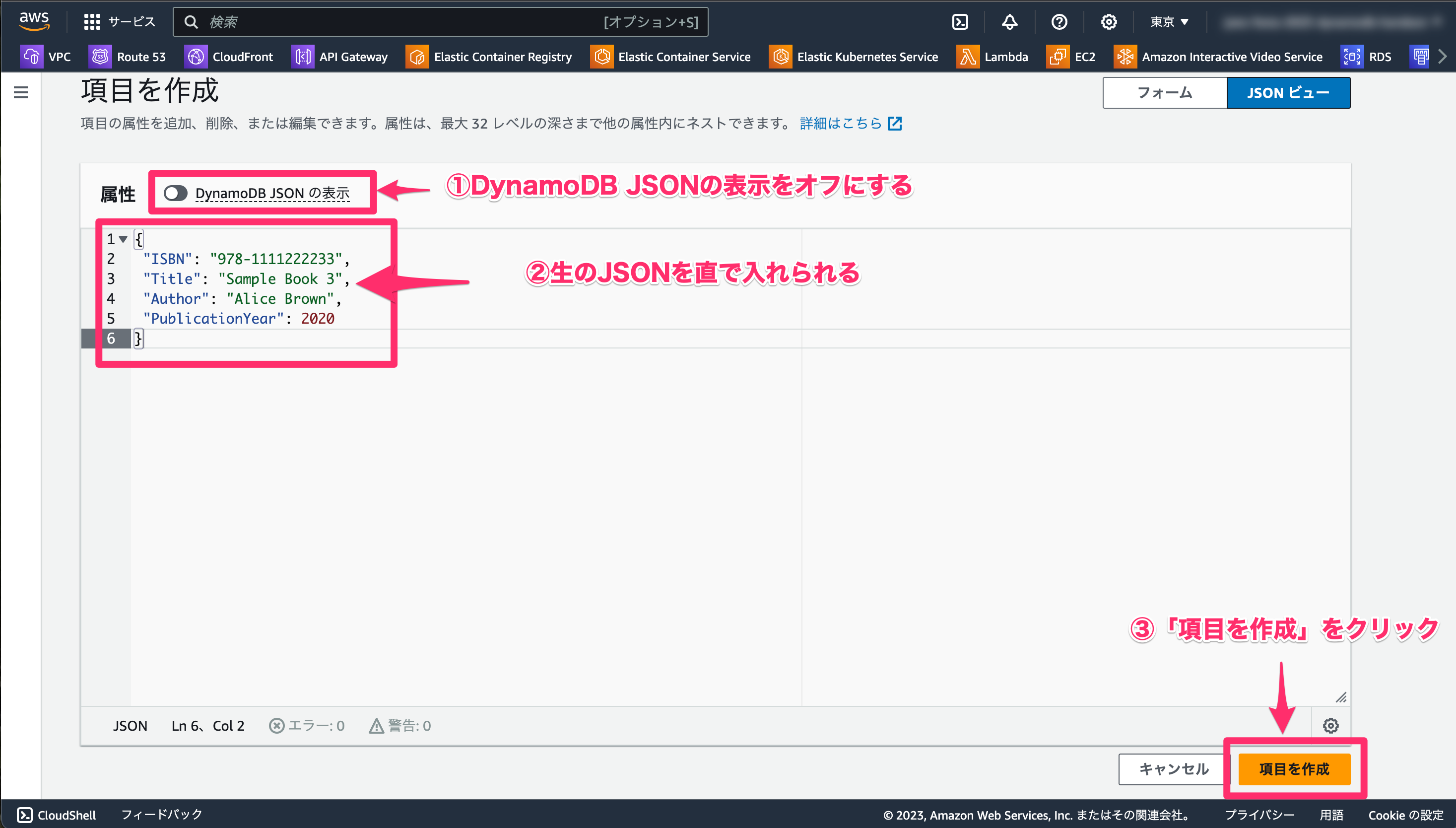The height and width of the screenshot is (828, 1456).
Task: Open the VPC favorite shortcut
Action: [x=46, y=57]
